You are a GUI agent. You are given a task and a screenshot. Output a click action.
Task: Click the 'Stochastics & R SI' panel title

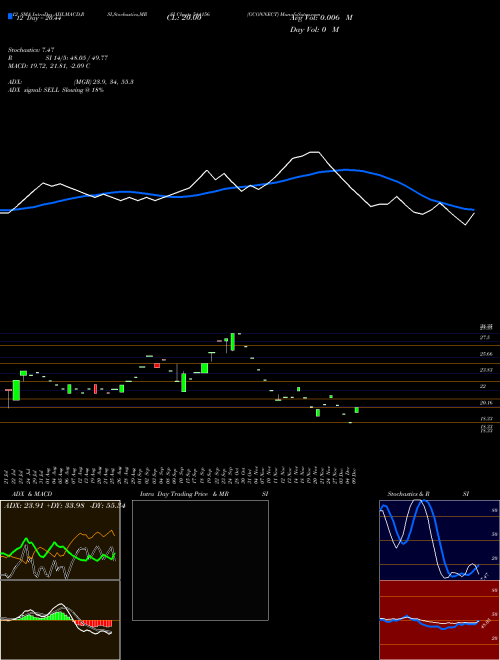(428, 494)
